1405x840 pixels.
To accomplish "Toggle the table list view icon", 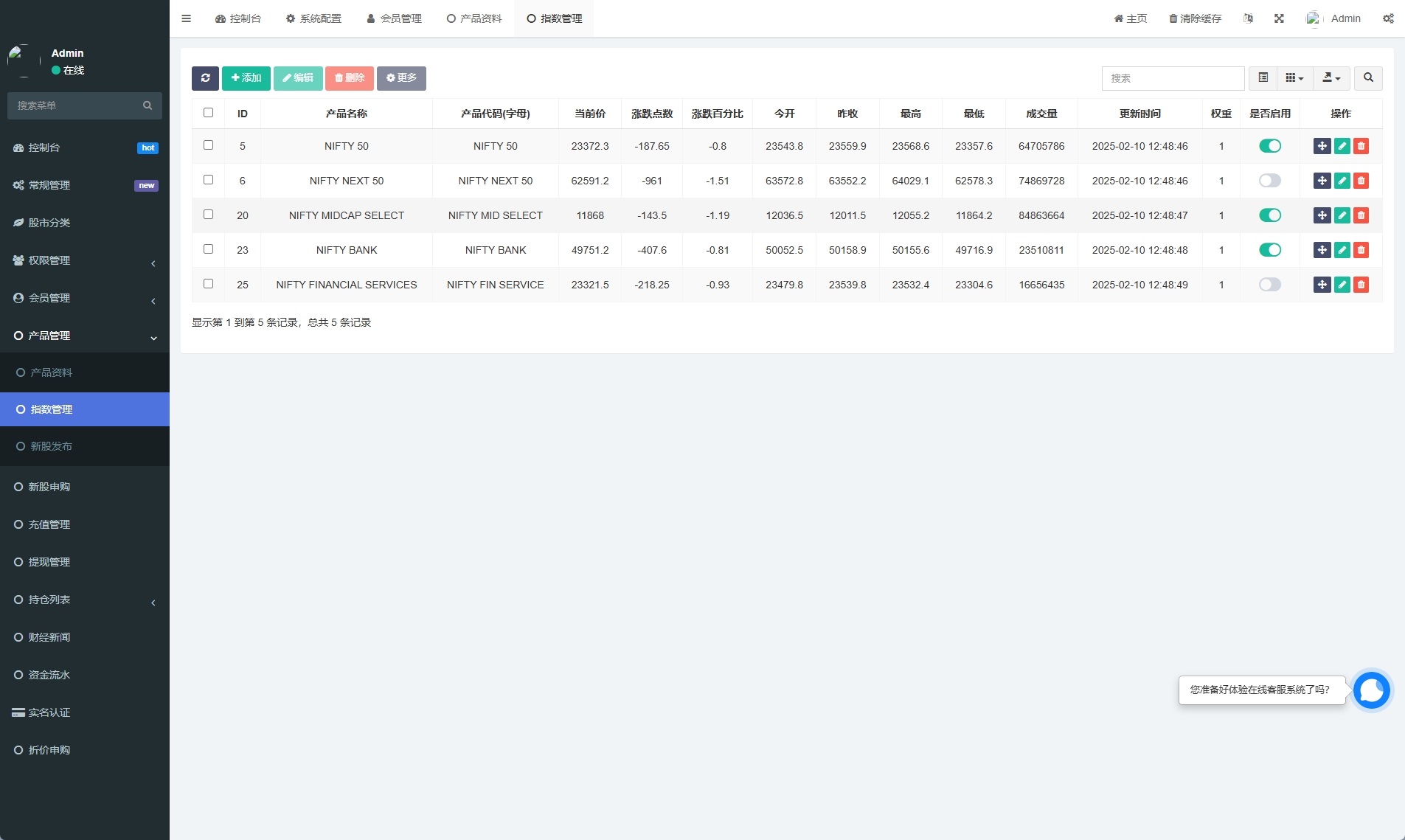I will click(1263, 78).
